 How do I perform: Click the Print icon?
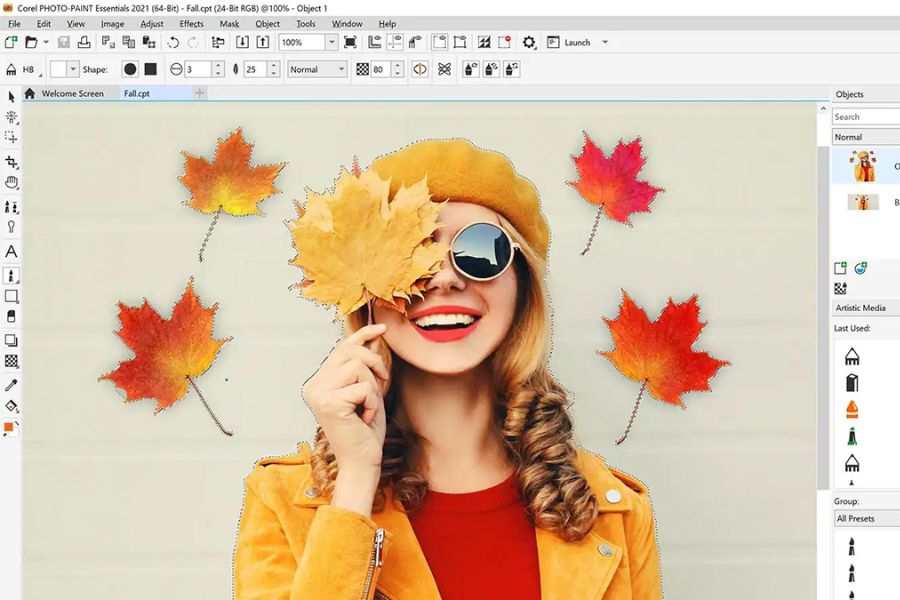(x=84, y=42)
